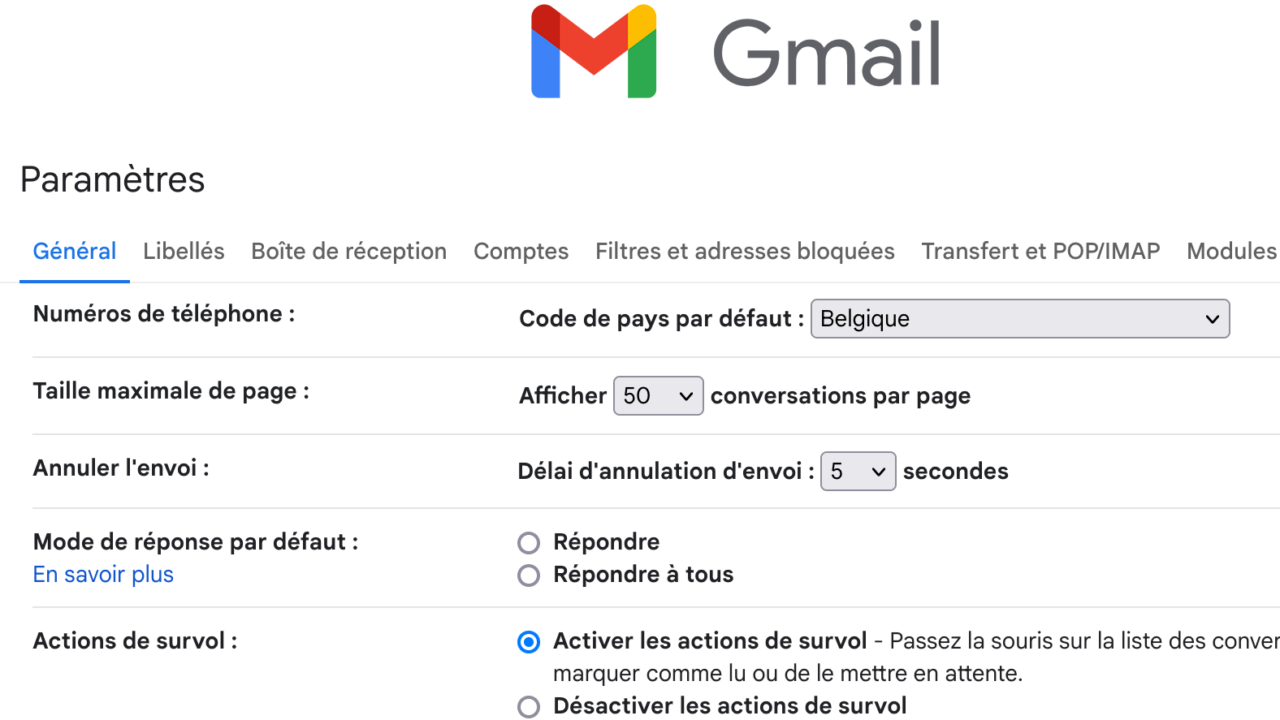Open the Modules tab

pyautogui.click(x=1233, y=251)
